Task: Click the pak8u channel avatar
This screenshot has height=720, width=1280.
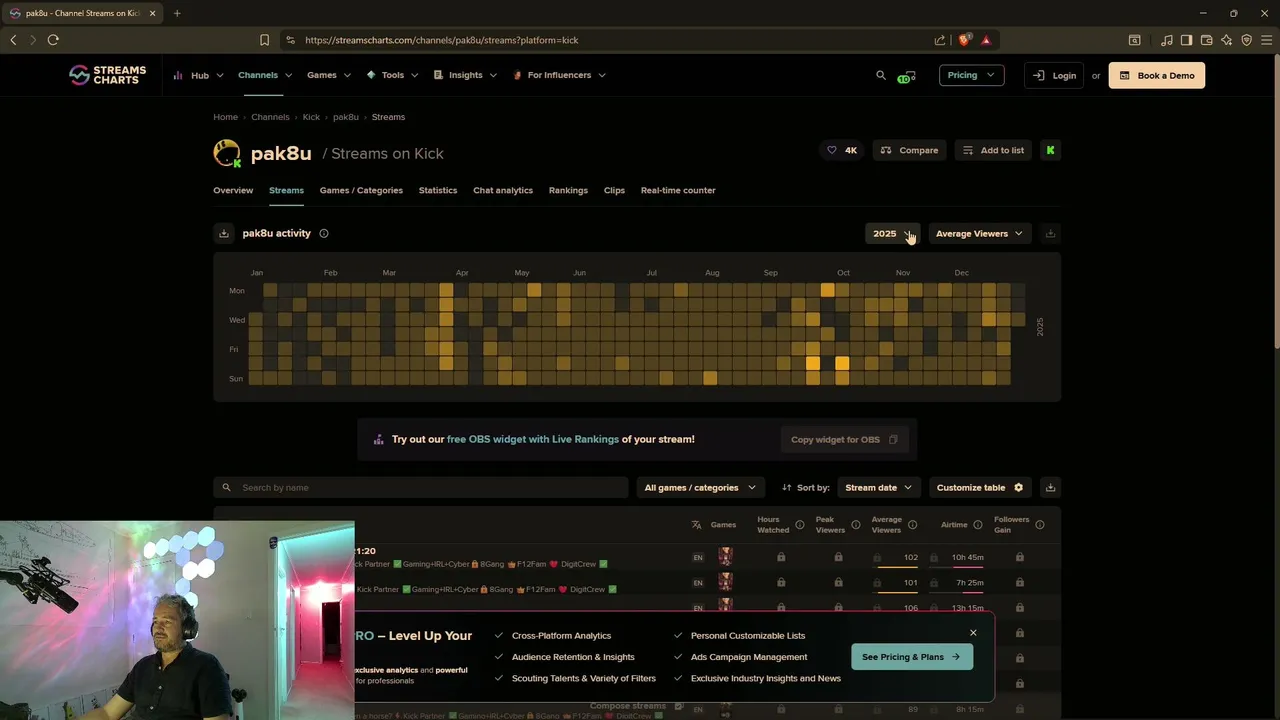Action: point(227,153)
